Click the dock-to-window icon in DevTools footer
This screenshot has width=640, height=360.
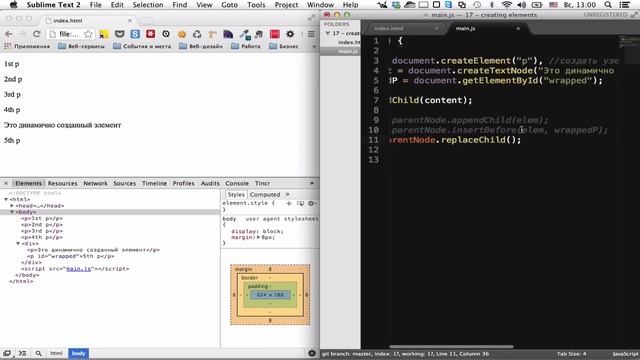click(x=7, y=353)
